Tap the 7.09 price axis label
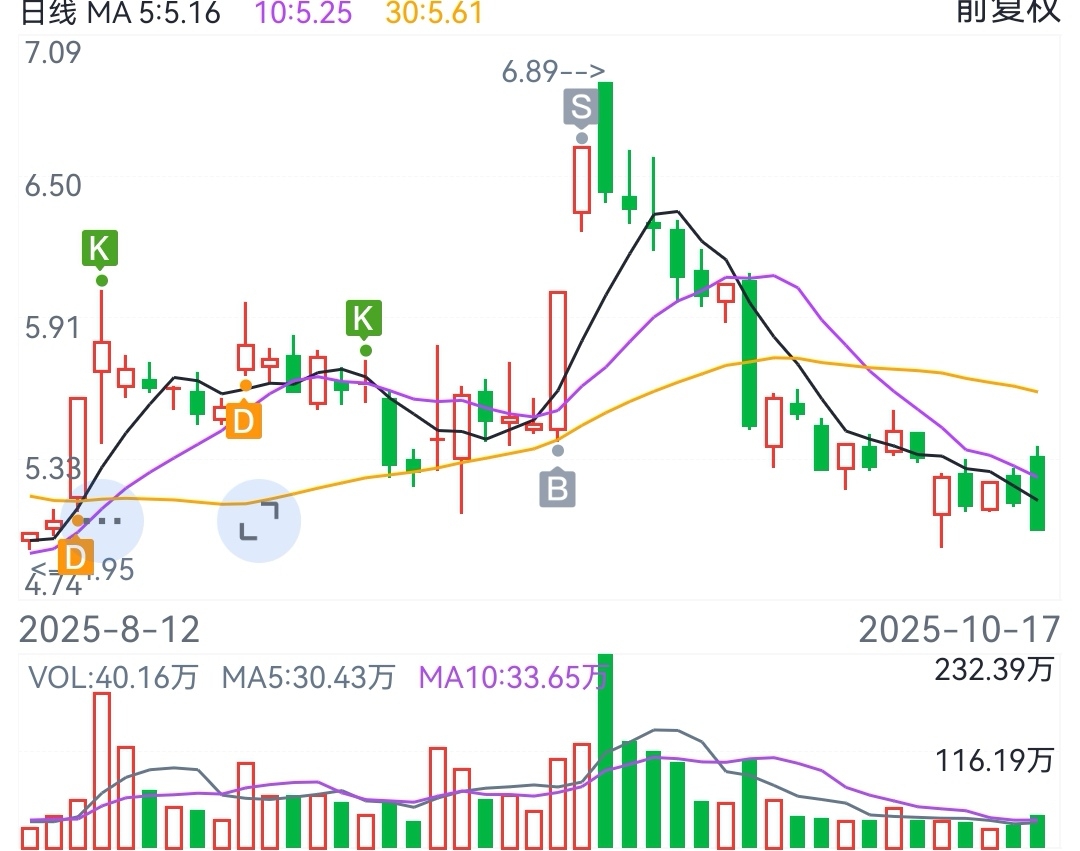1080x851 pixels. coord(52,52)
